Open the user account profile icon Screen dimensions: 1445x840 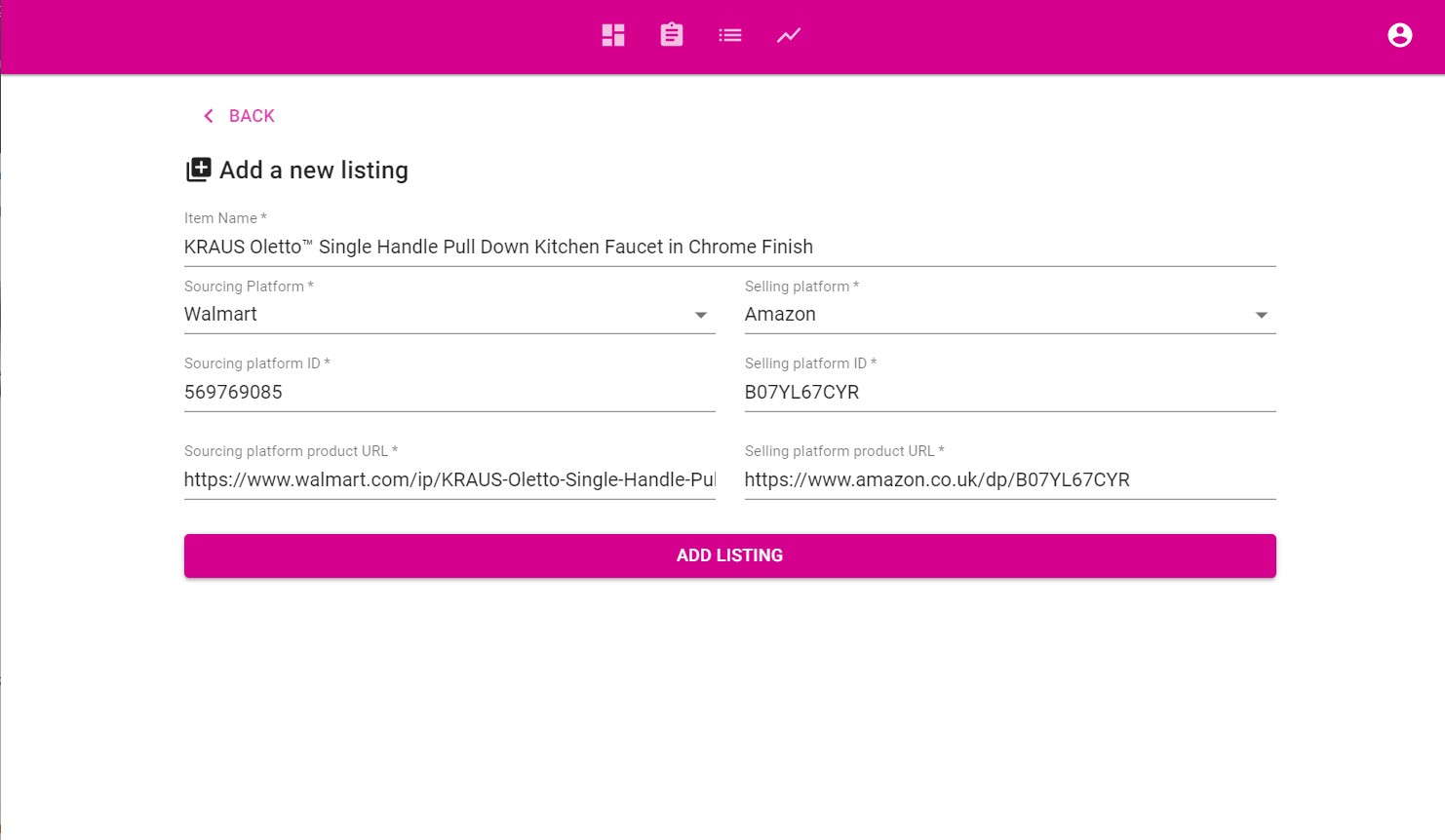click(1400, 35)
